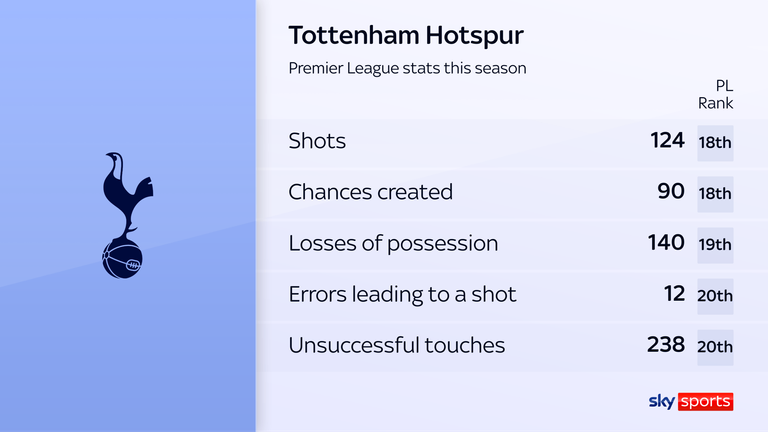The image size is (768, 432).
Task: Click the 20th rank badge for Errors
Action: tap(715, 297)
